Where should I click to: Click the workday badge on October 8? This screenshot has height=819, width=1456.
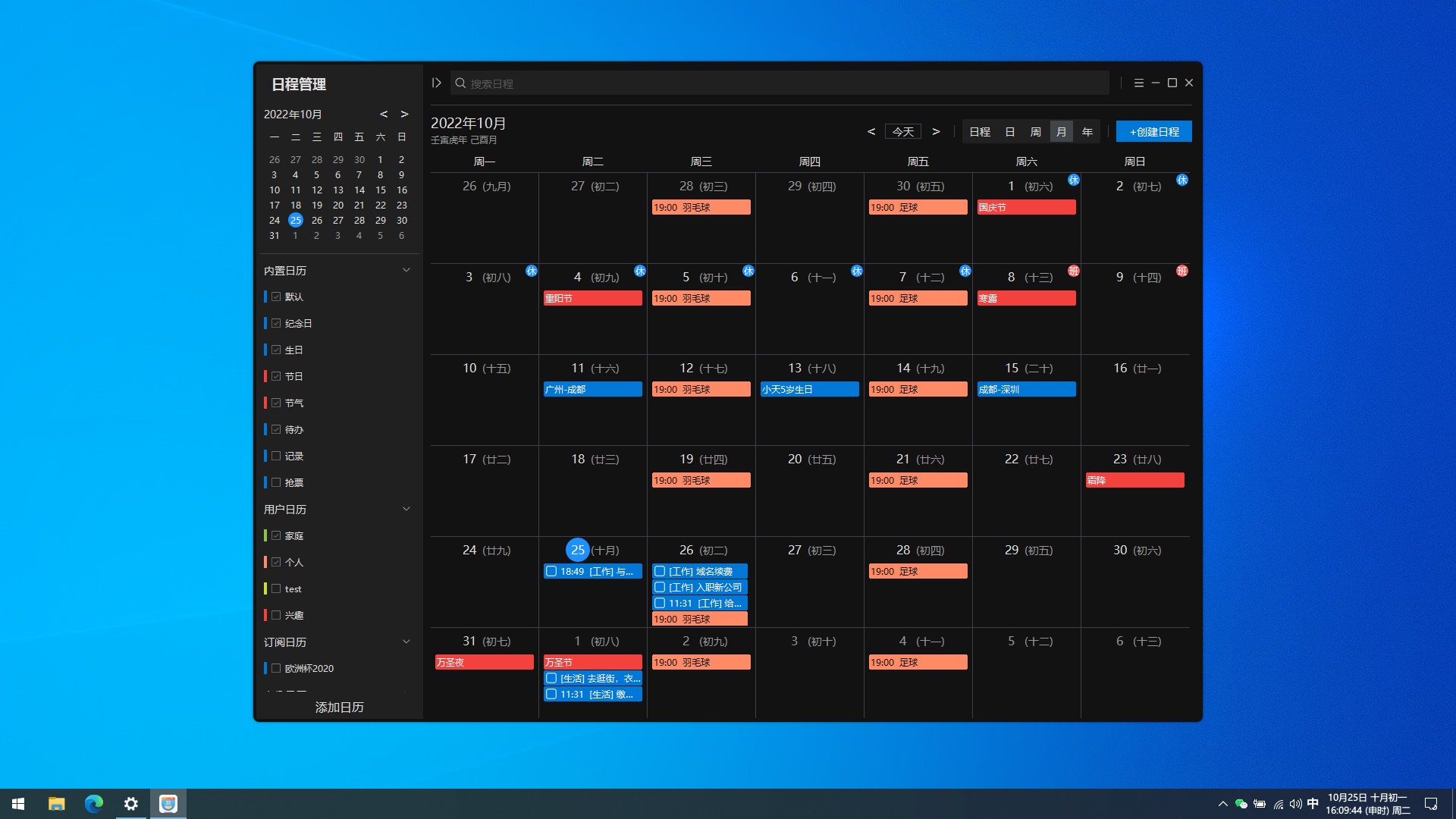[x=1073, y=271]
